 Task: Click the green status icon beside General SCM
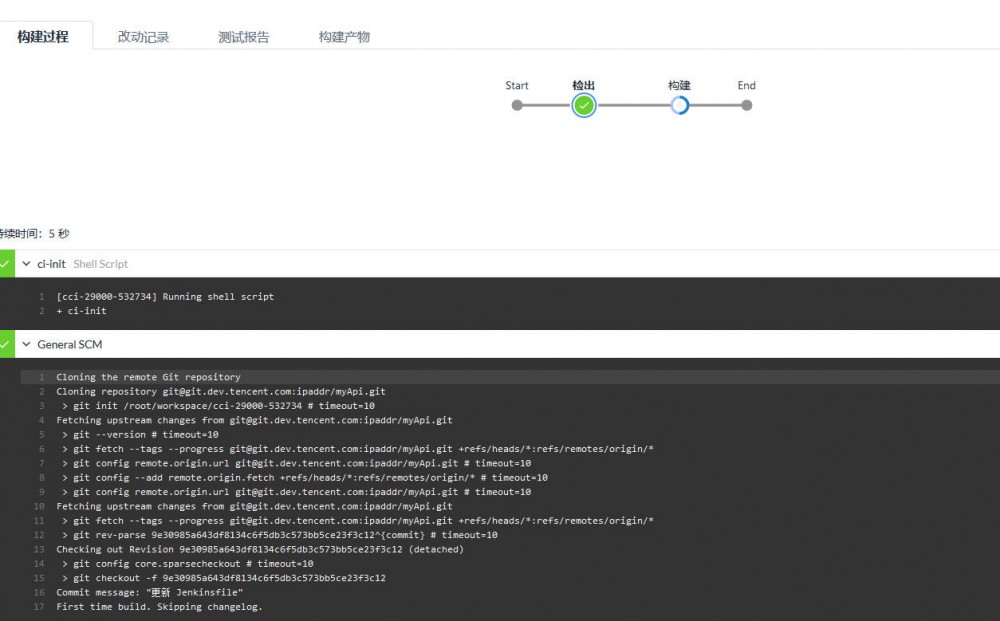click(x=4, y=344)
